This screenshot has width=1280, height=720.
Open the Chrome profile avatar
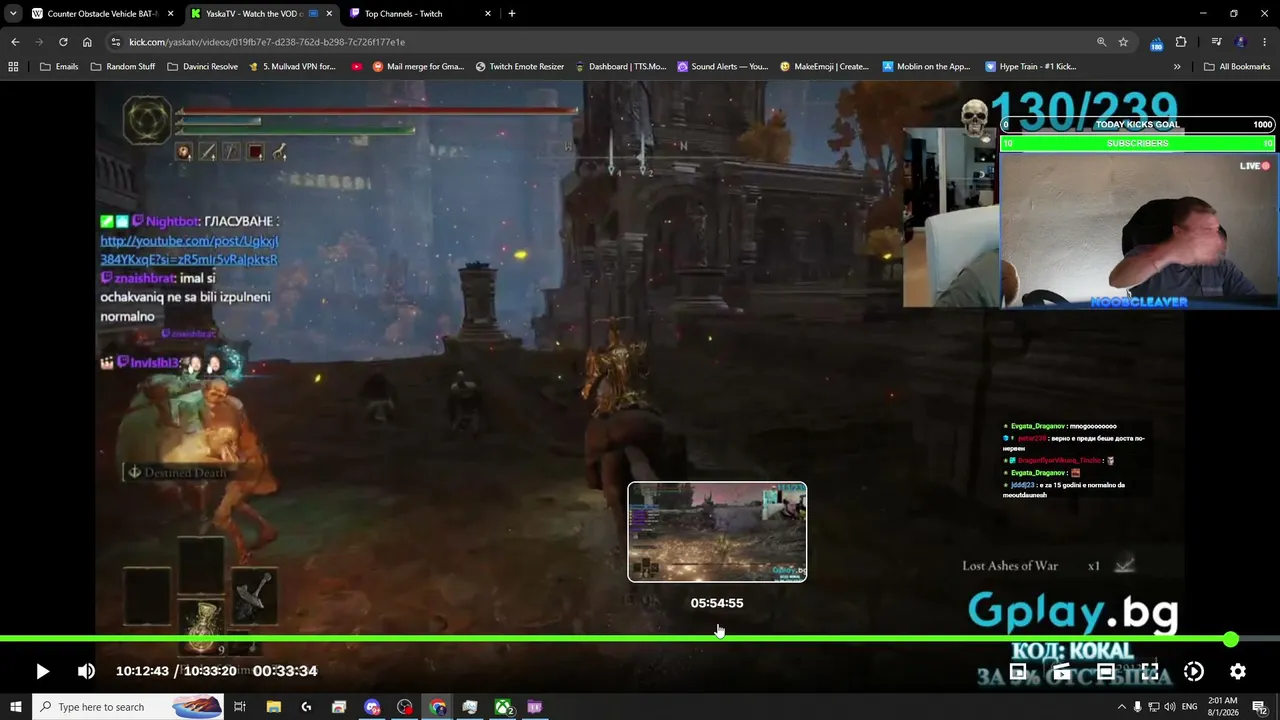tap(1241, 42)
